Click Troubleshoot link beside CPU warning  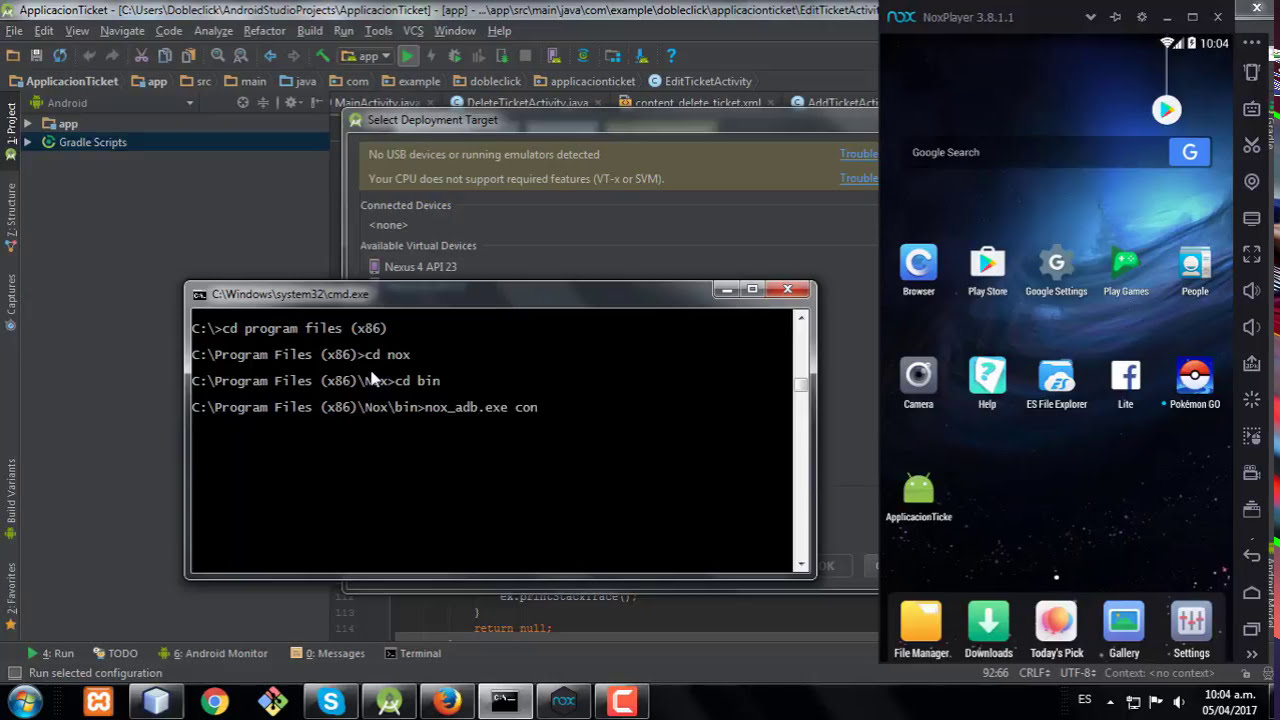(x=859, y=178)
